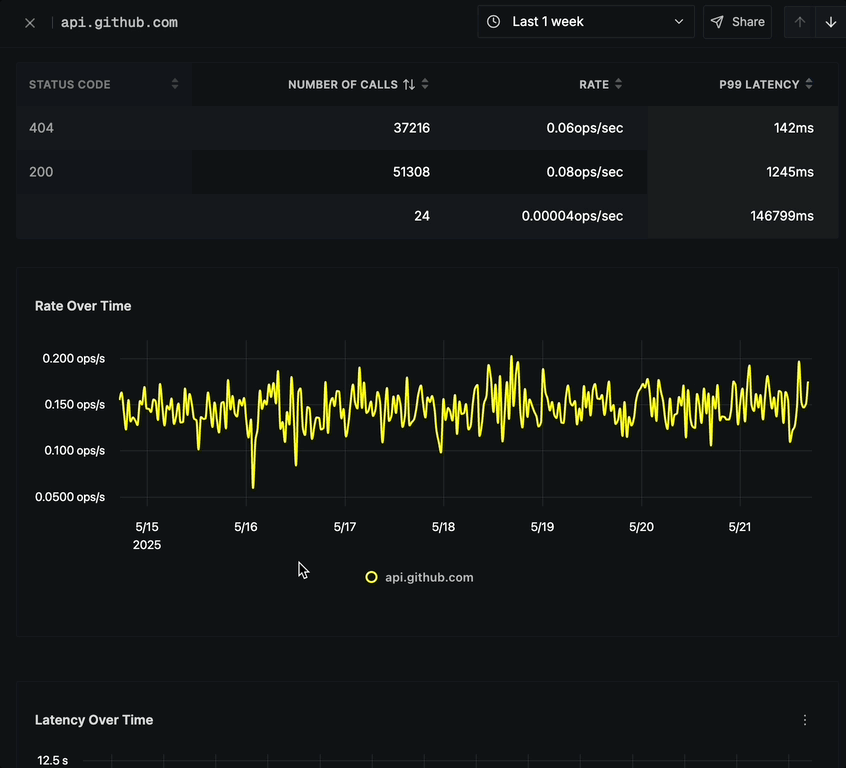Click the yellow legend circle marker
The height and width of the screenshot is (768, 846).
371,577
